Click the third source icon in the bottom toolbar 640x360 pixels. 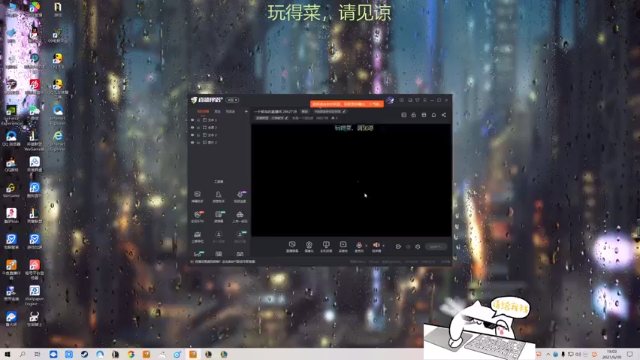326,246
